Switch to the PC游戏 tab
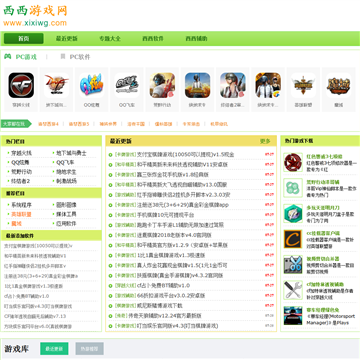Image resolution: width=360 pixels, height=360 pixels. 26,57
